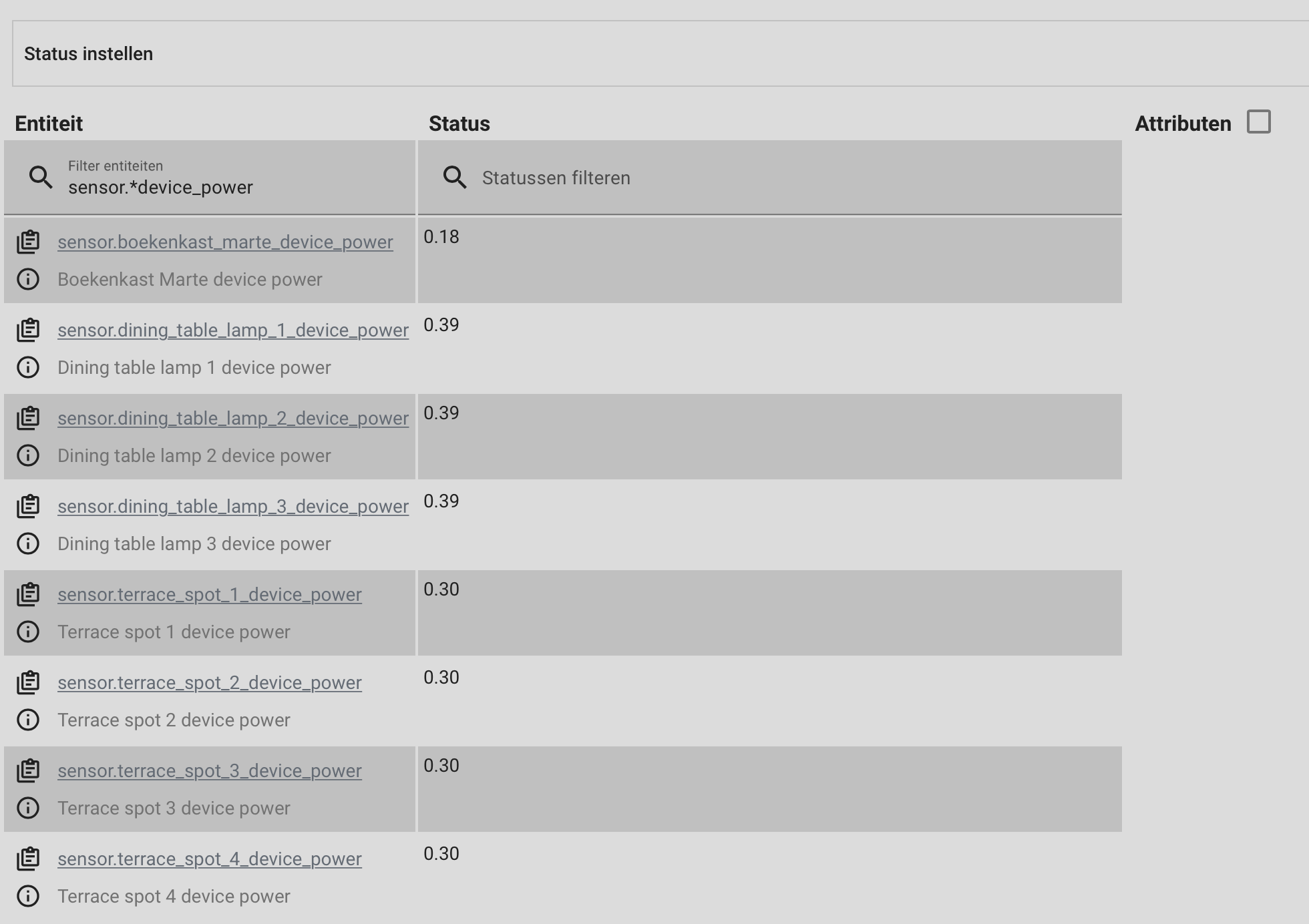Open info dialog for Dining table lamp 2
Image resolution: width=1309 pixels, height=924 pixels.
(x=29, y=456)
